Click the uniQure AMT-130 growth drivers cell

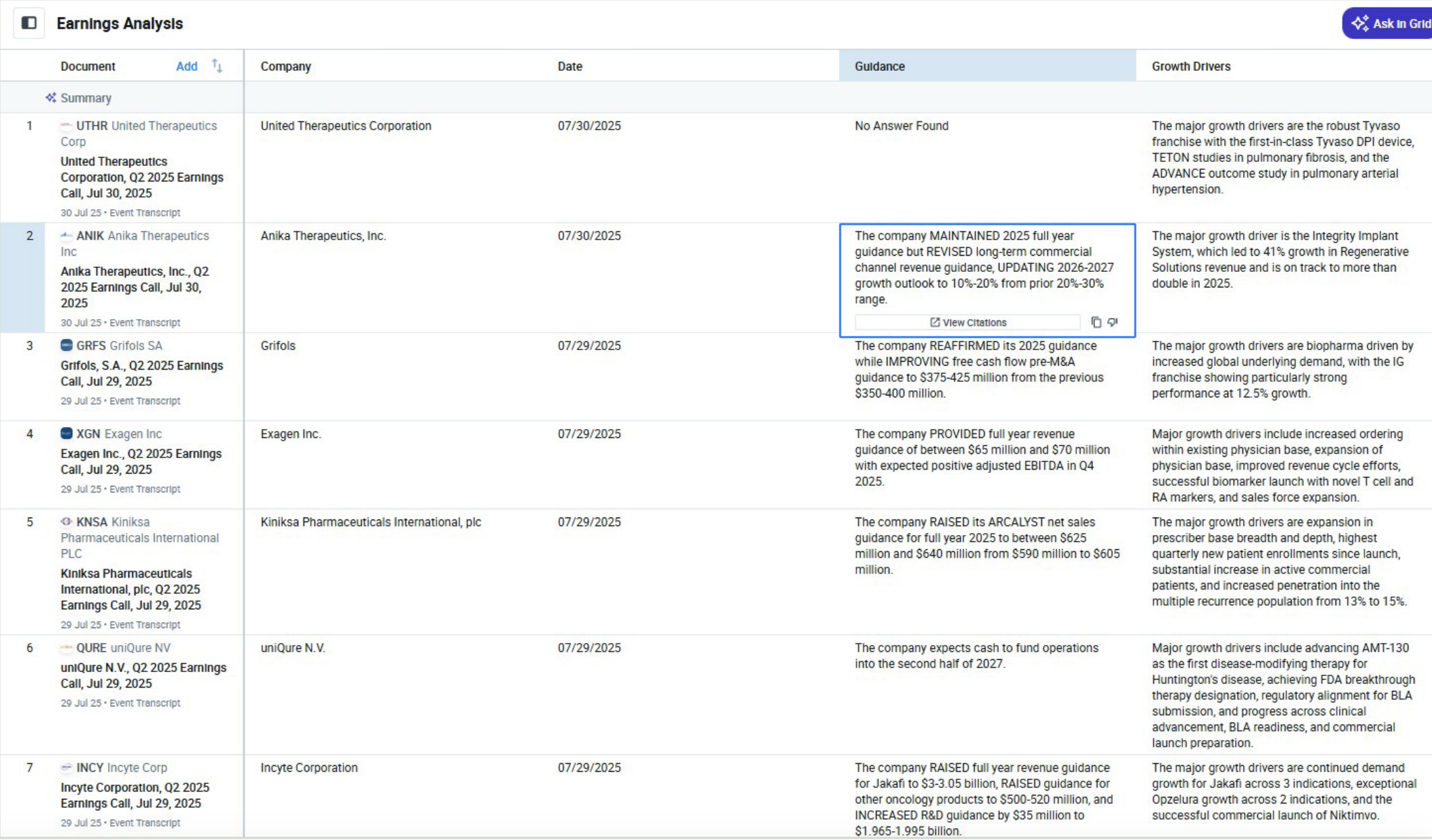(x=1284, y=696)
